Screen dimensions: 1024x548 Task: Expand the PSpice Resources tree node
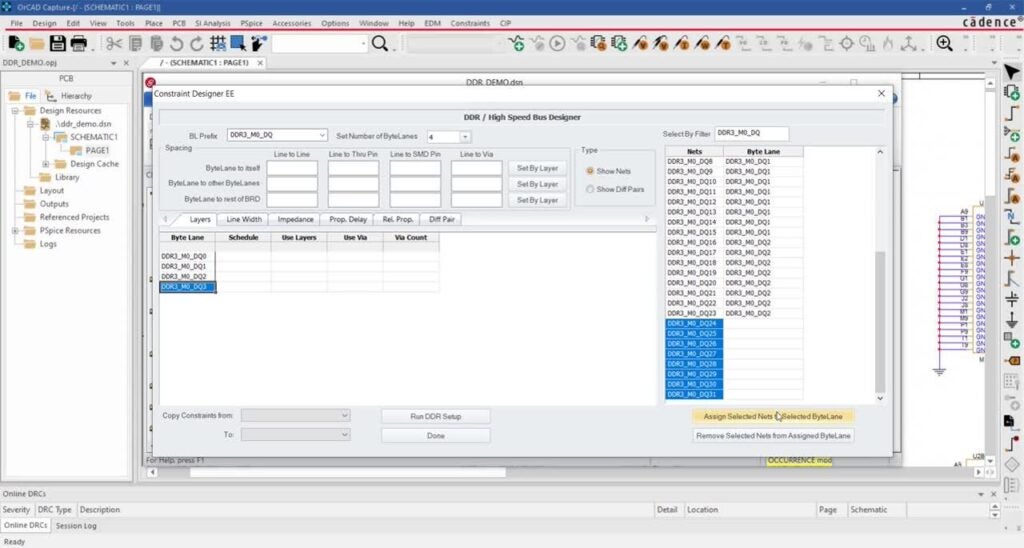tap(15, 231)
